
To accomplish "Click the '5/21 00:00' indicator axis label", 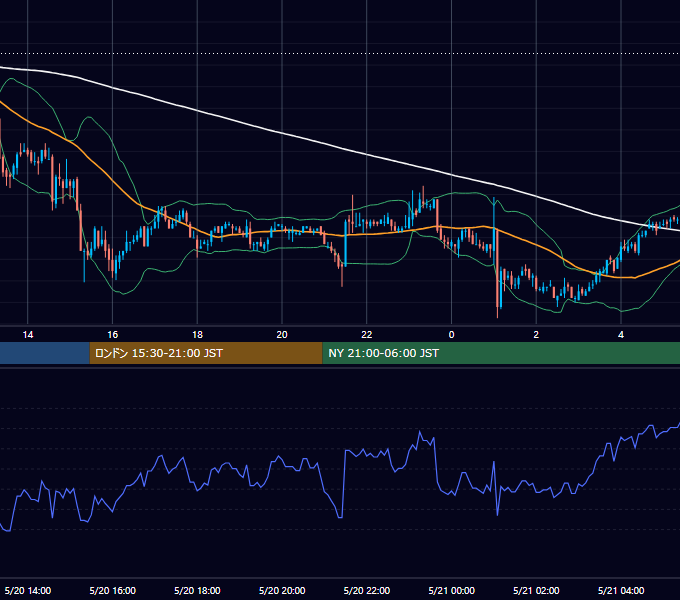I will (x=451, y=590).
